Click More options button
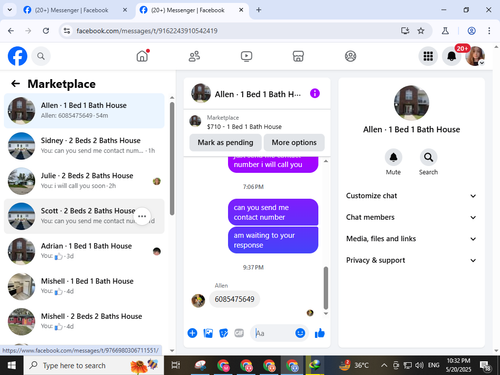 (x=294, y=143)
